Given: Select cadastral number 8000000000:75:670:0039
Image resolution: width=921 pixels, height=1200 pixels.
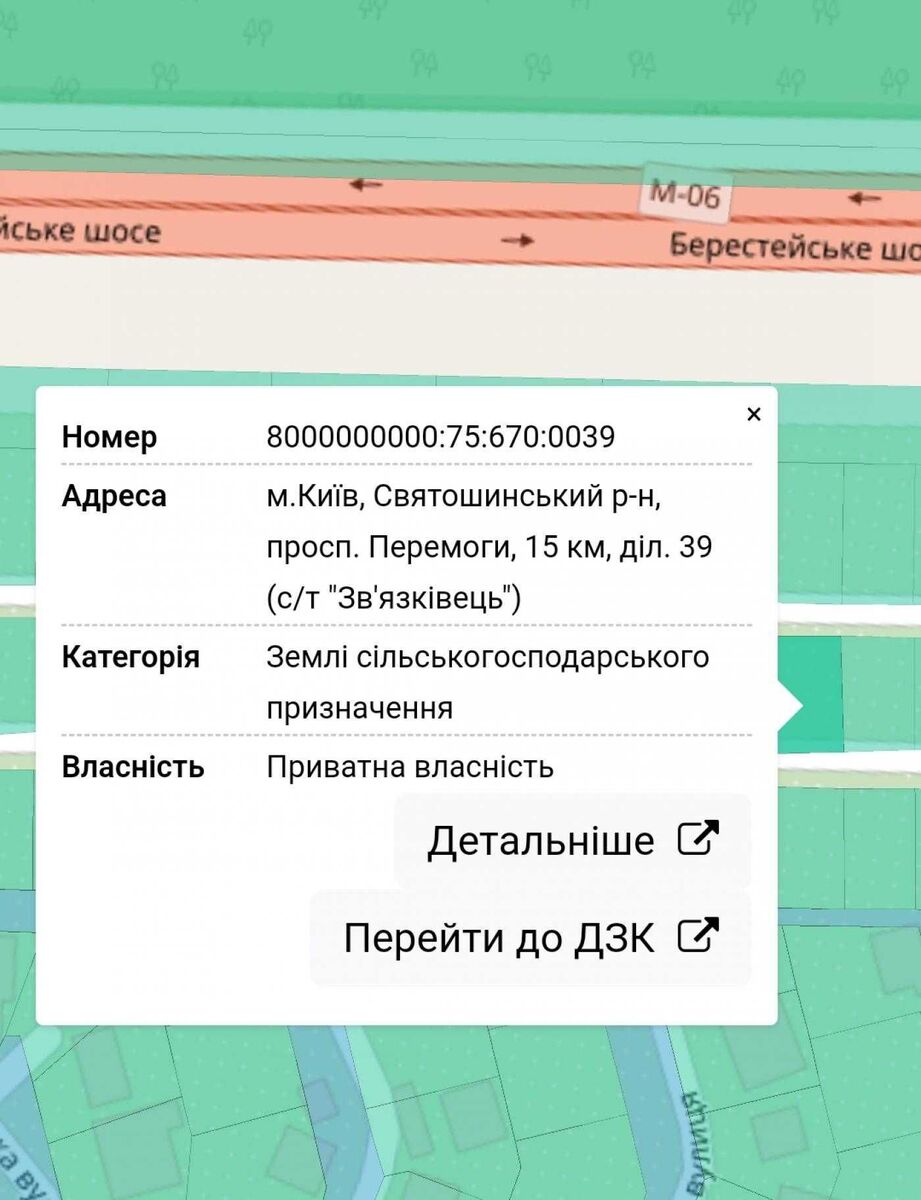Looking at the screenshot, I should pyautogui.click(x=440, y=437).
